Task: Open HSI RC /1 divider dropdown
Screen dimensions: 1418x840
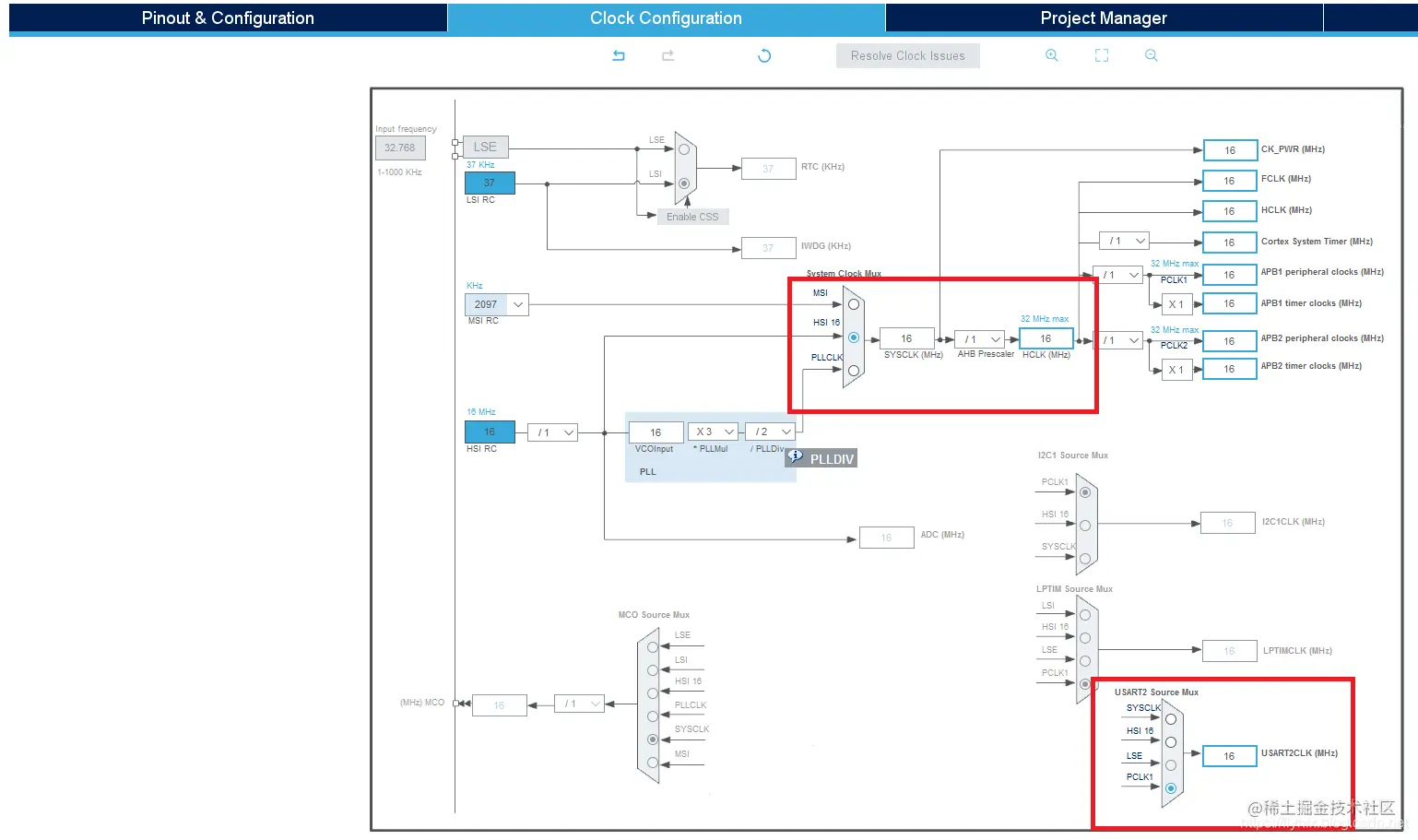Action: 553,432
